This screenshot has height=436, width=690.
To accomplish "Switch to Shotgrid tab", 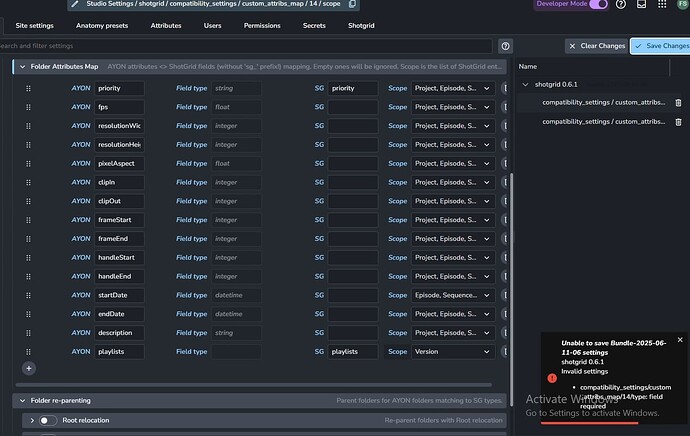I will [361, 26].
